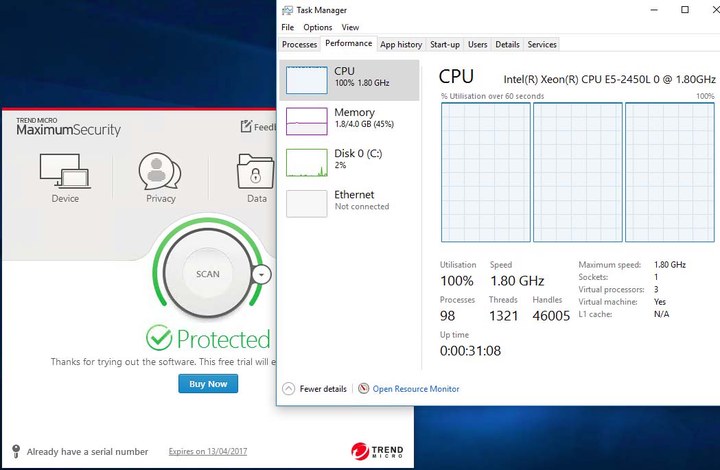720x470 pixels.
Task: Click the second CPU utilisation graph
Action: (x=578, y=172)
